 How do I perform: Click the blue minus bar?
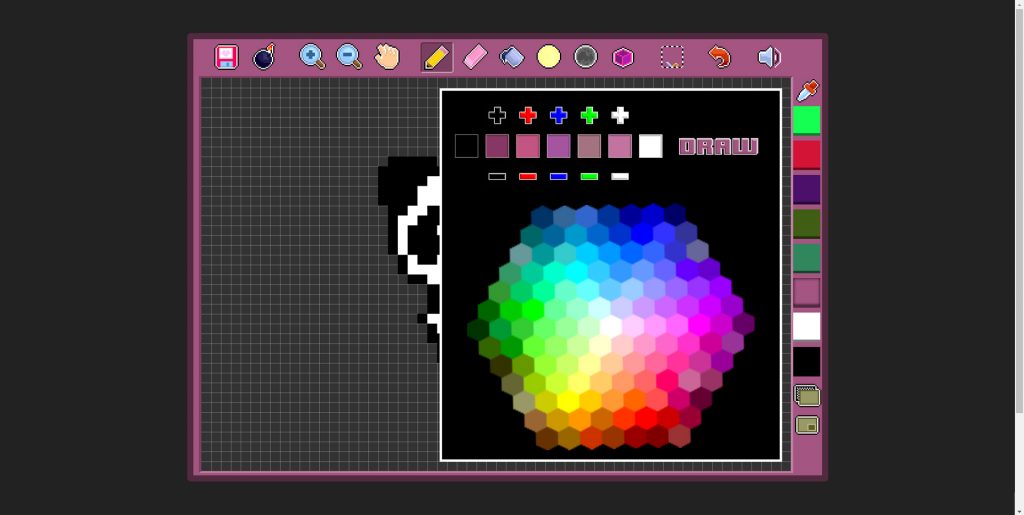(558, 176)
